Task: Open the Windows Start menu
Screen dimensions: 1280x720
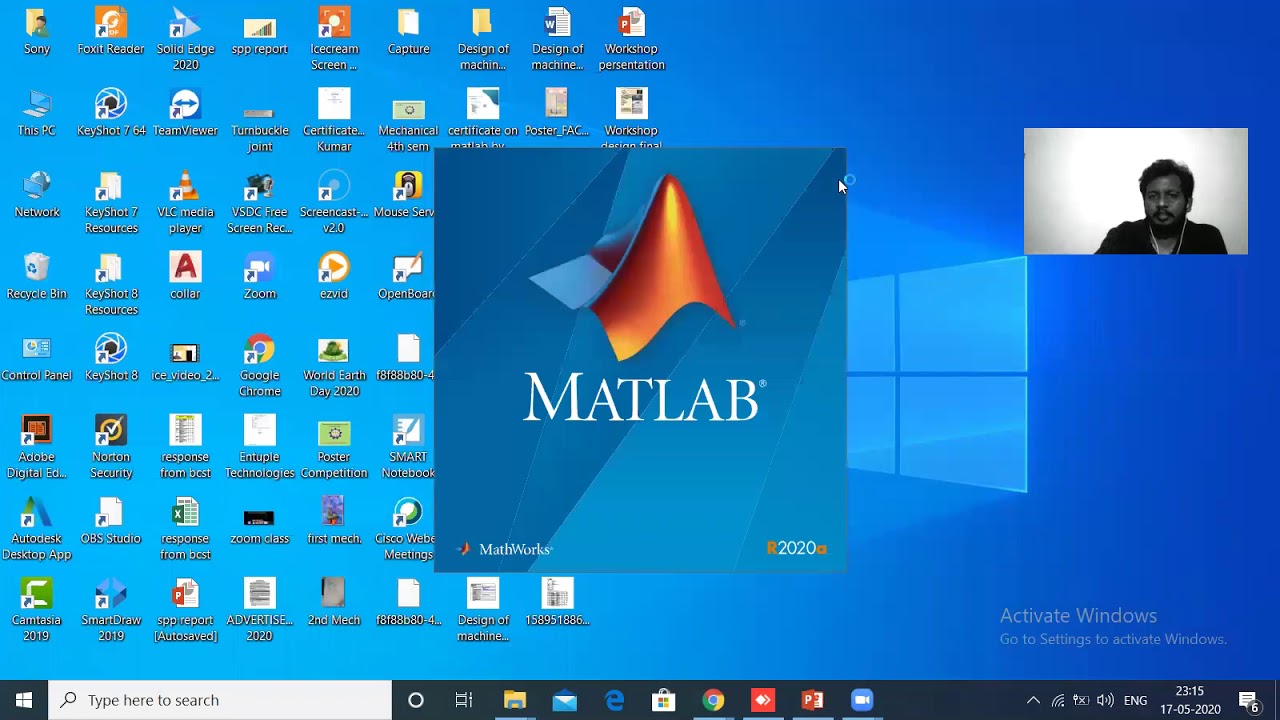Action: click(24, 700)
